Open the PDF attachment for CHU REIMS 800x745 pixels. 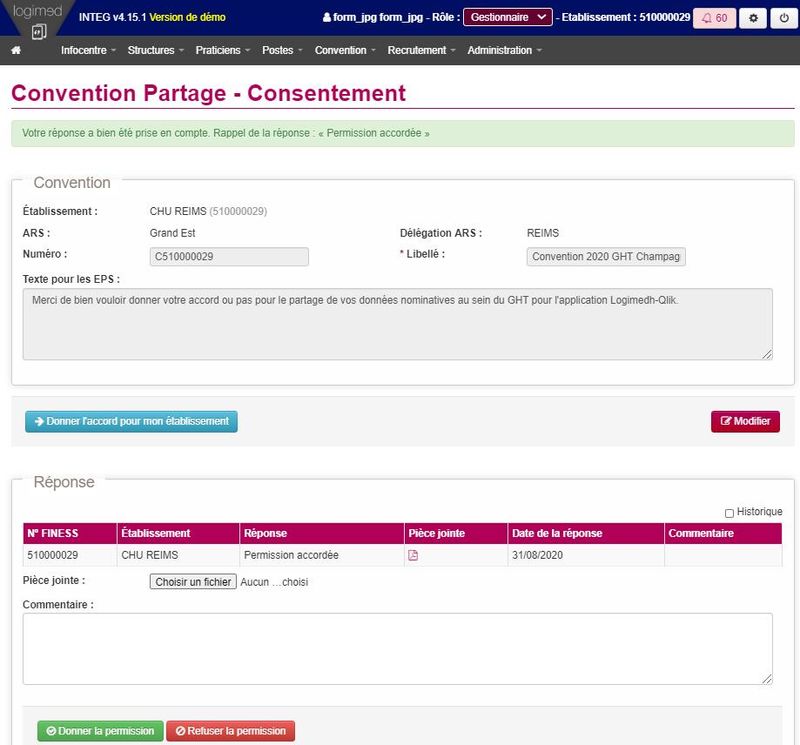tap(413, 555)
